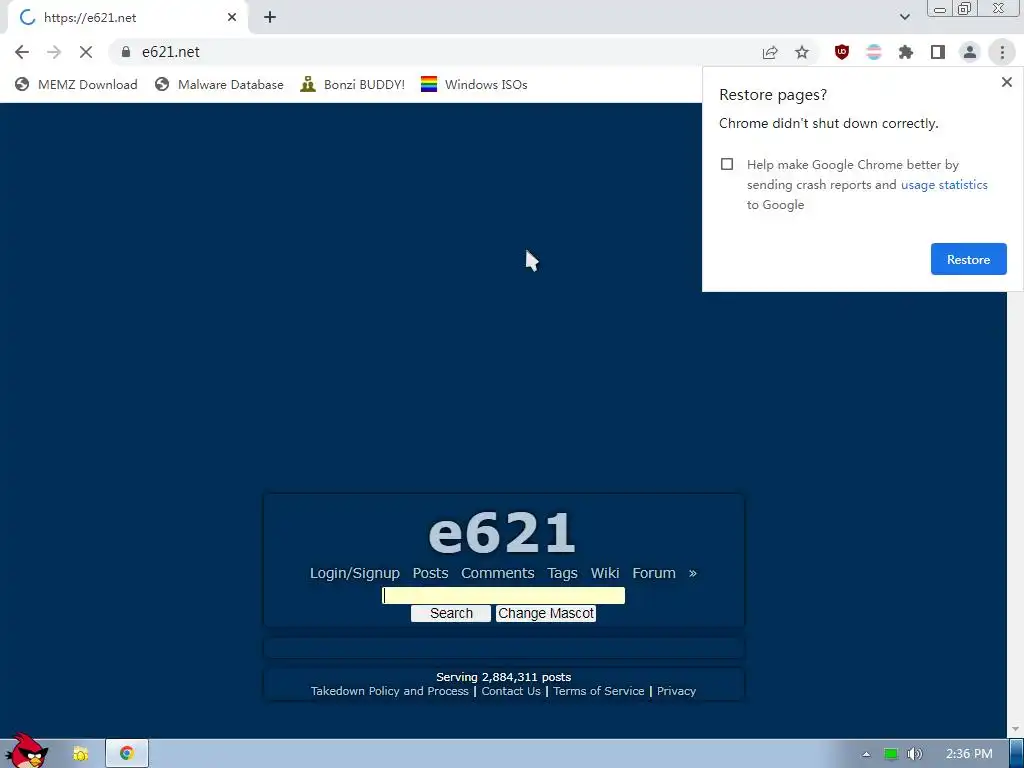Open Takedown Policy and Process link
The image size is (1024, 768).
click(389, 691)
